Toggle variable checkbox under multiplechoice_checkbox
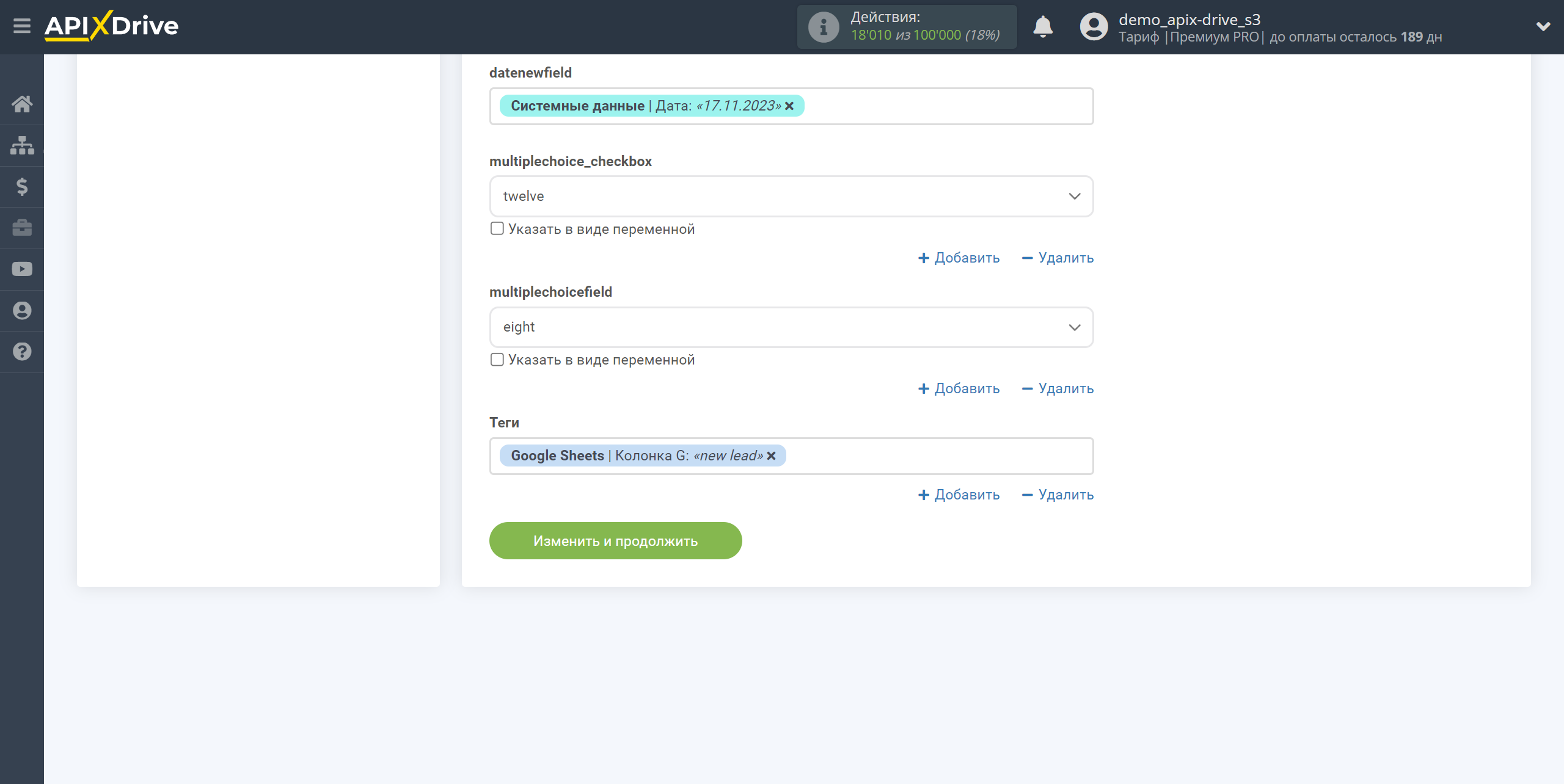The width and height of the screenshot is (1564, 784). click(x=497, y=228)
